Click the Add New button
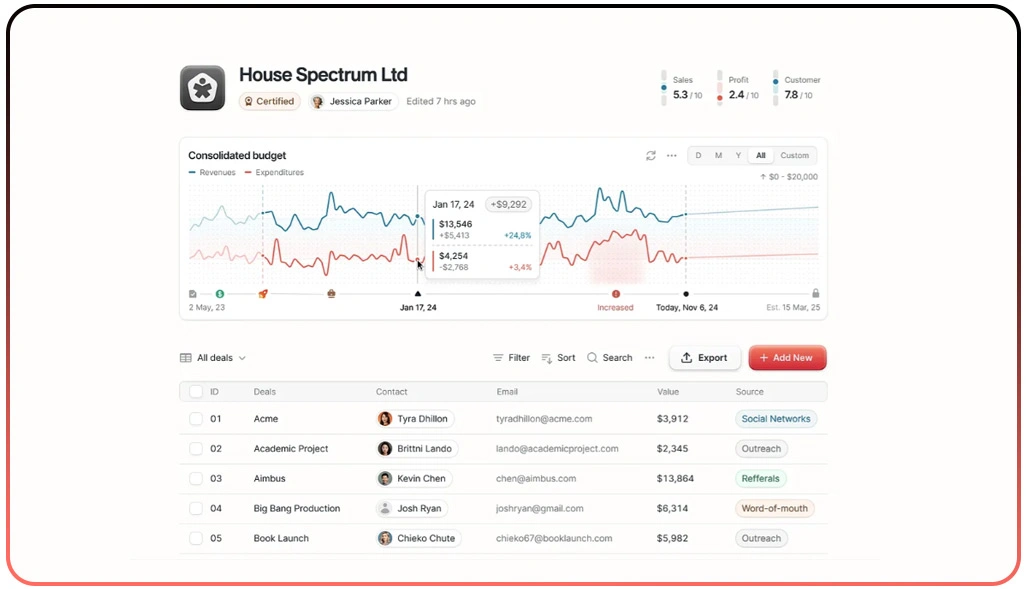1026x589 pixels. pyautogui.click(x=787, y=357)
